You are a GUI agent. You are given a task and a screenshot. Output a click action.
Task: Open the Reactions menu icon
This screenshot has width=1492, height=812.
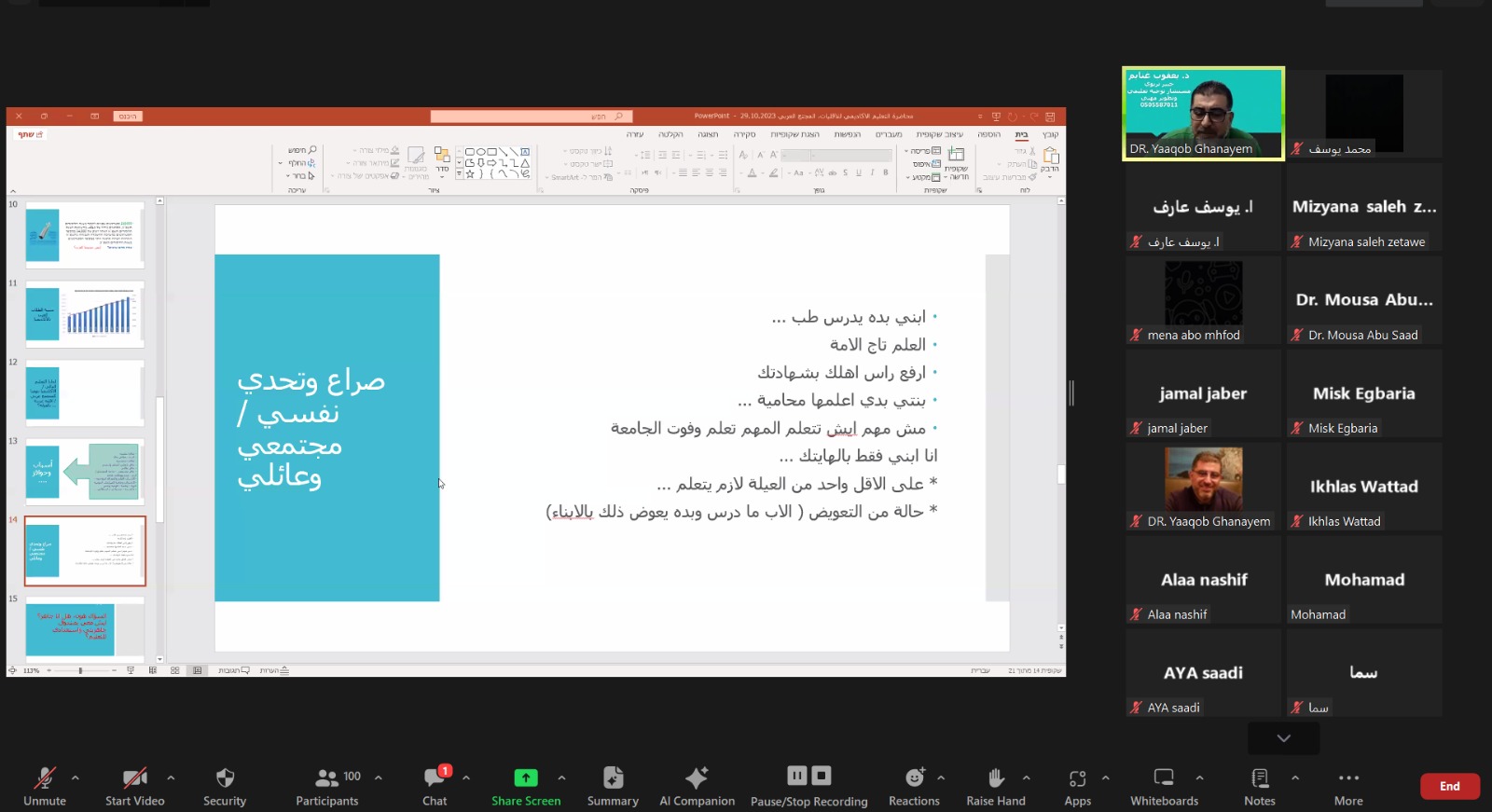[915, 778]
